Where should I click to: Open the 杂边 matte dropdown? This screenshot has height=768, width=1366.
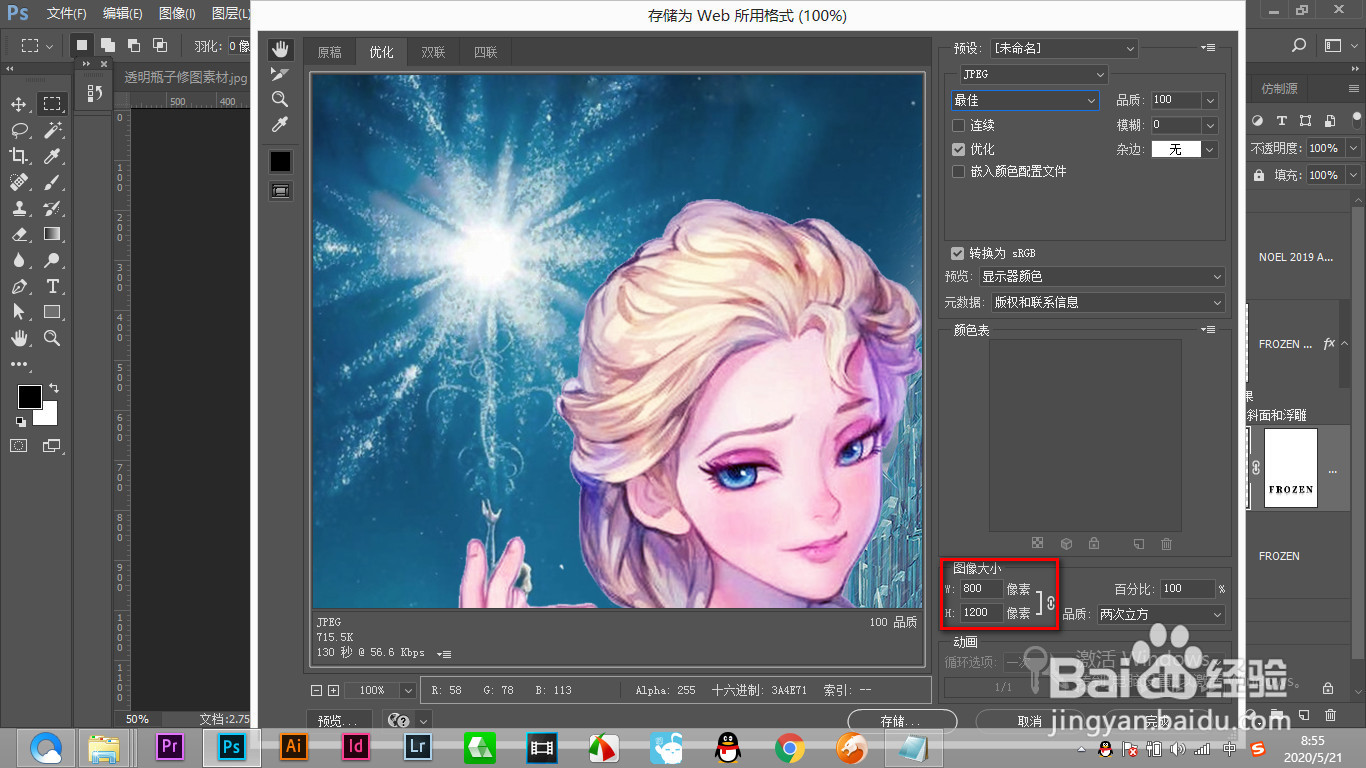pyautogui.click(x=1210, y=149)
